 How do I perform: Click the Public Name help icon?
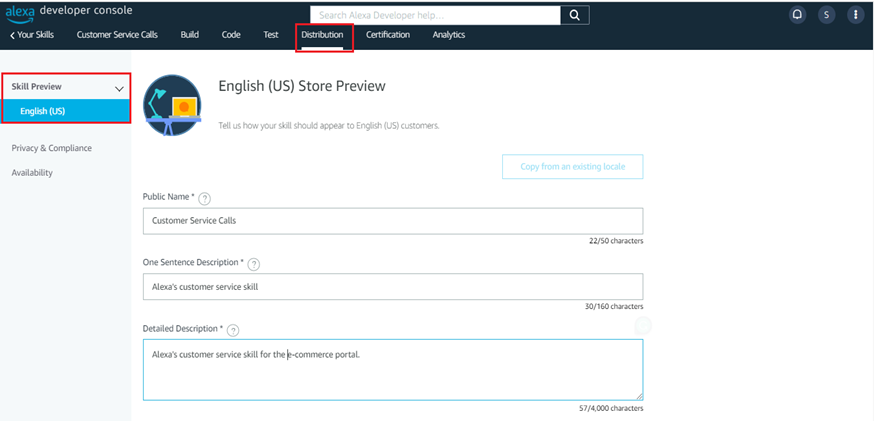point(205,198)
